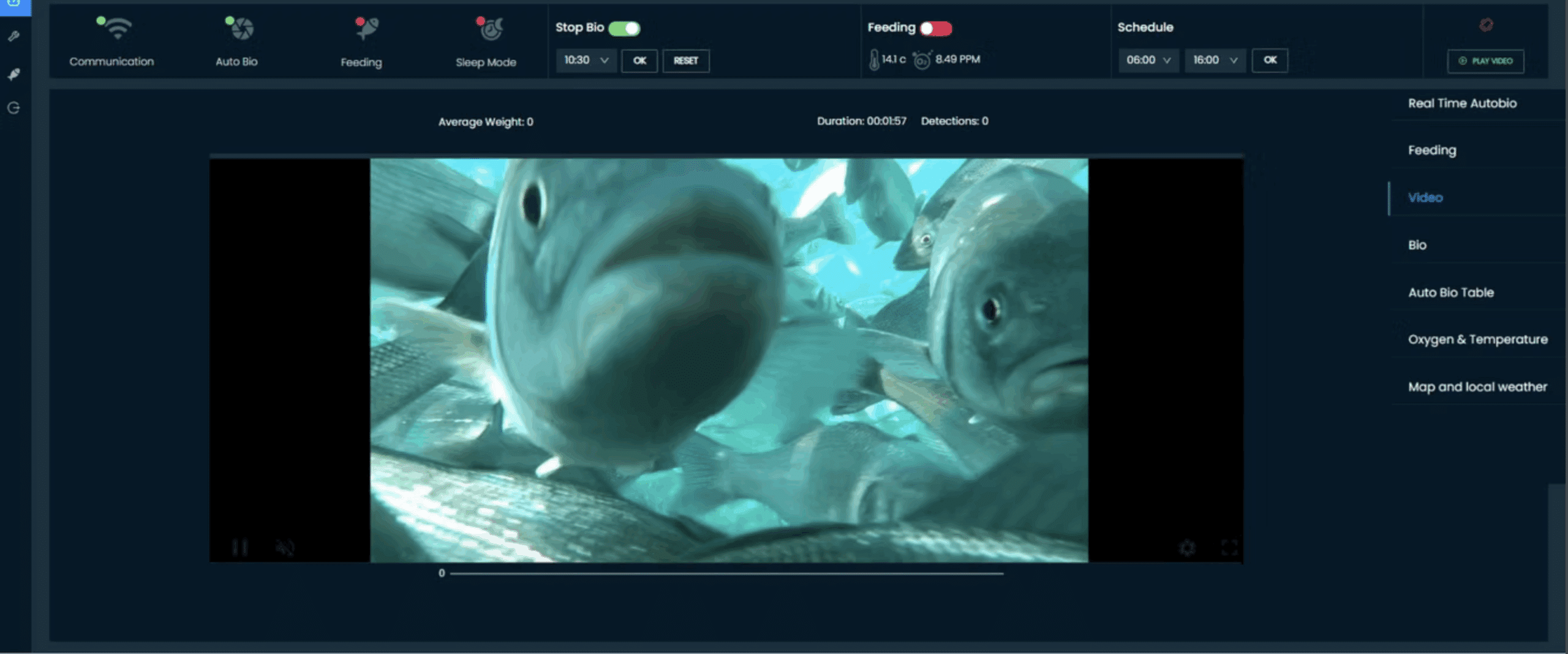
Task: Select the microphone icon in left sidebar
Action: (13, 36)
